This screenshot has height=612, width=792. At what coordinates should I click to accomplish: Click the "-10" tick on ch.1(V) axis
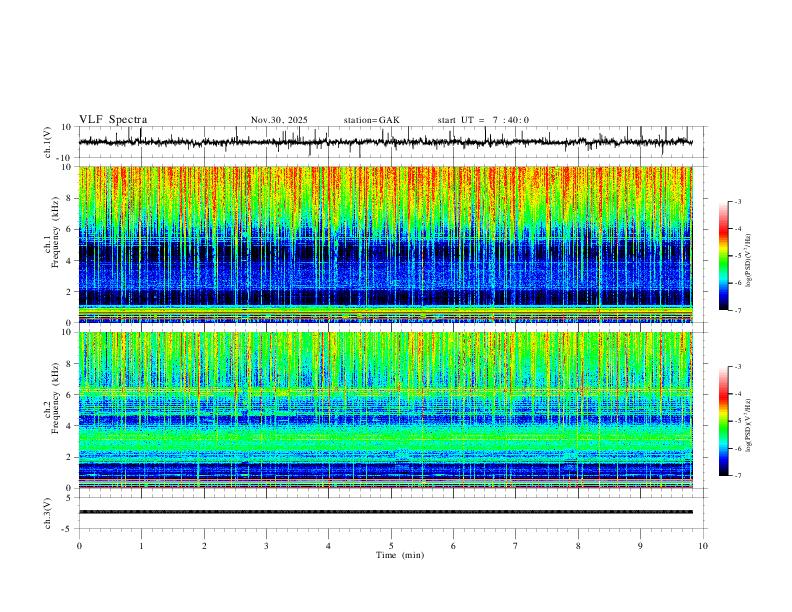65,158
